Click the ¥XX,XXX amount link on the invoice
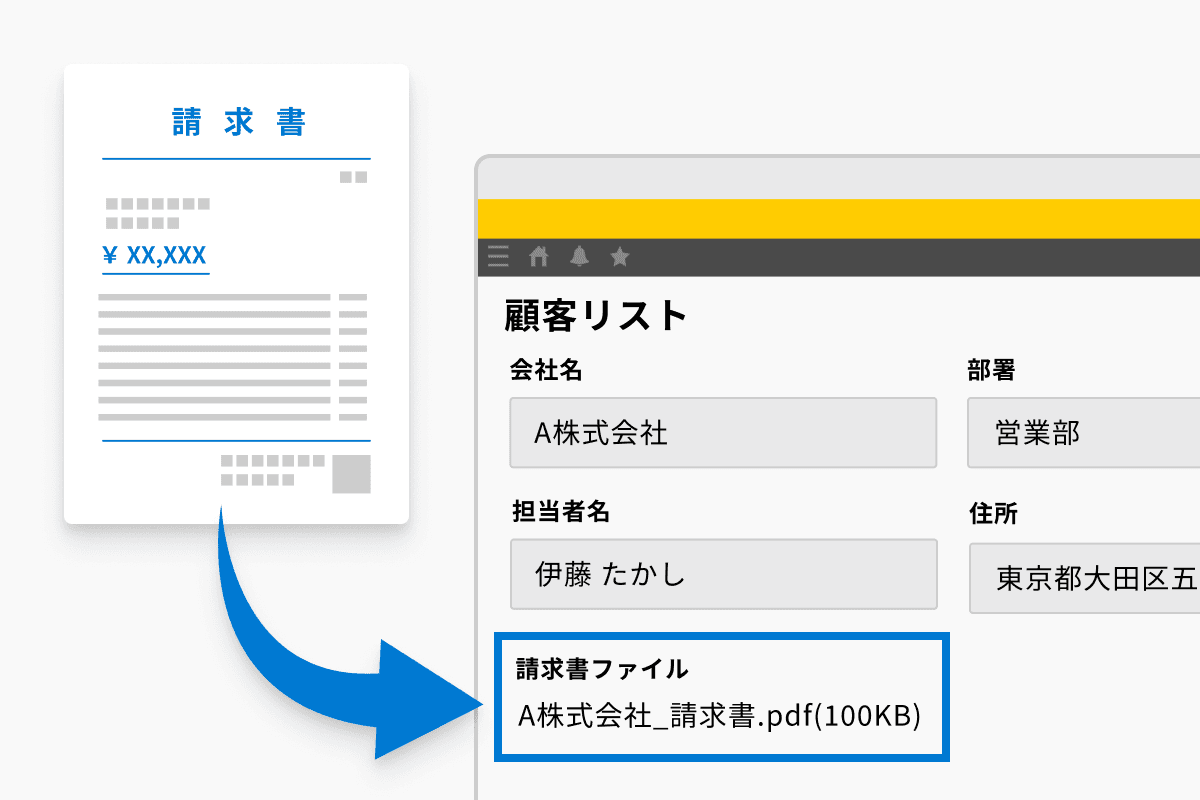The height and width of the screenshot is (800, 1200). pos(155,253)
